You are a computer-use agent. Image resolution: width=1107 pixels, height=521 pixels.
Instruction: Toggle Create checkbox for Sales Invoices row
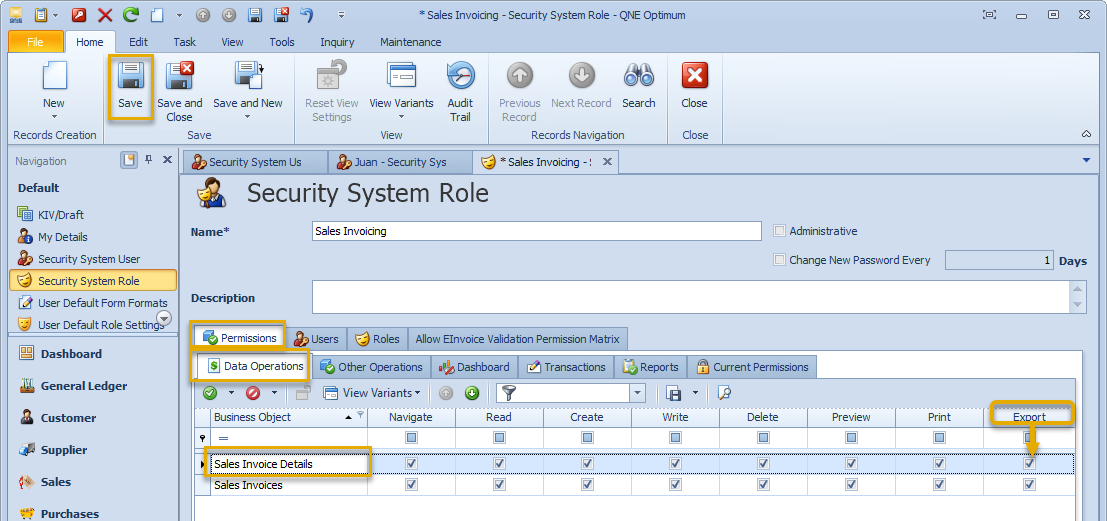point(587,485)
